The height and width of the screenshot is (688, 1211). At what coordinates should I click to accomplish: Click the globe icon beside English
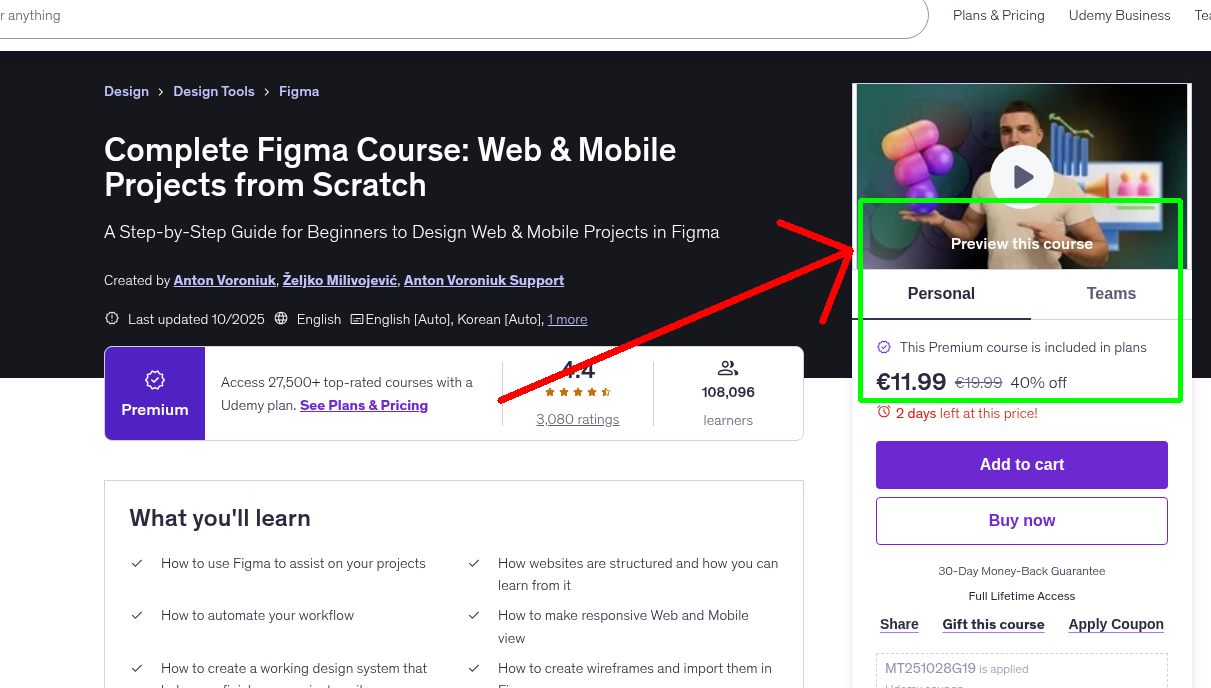coord(282,318)
